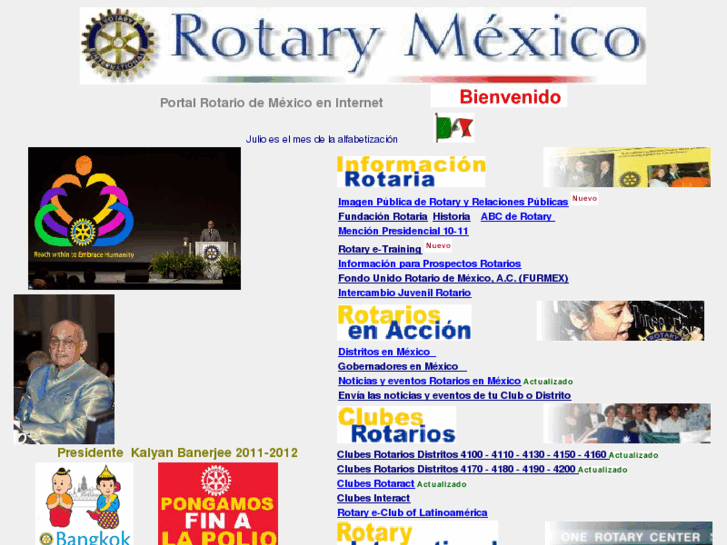
Task: Click Actualizado tag beside Noticias y eventos
Action: [x=548, y=382]
